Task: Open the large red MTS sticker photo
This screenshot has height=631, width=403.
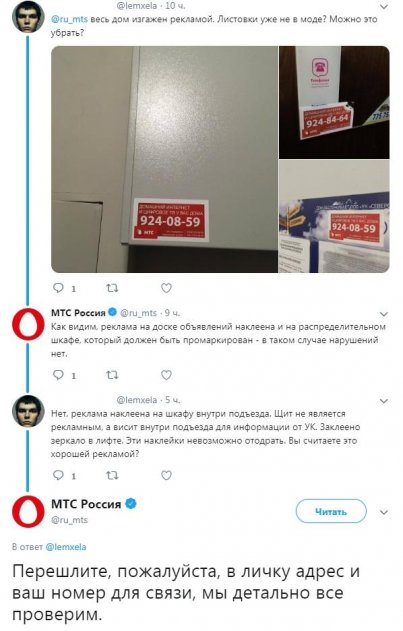Action: point(165,159)
